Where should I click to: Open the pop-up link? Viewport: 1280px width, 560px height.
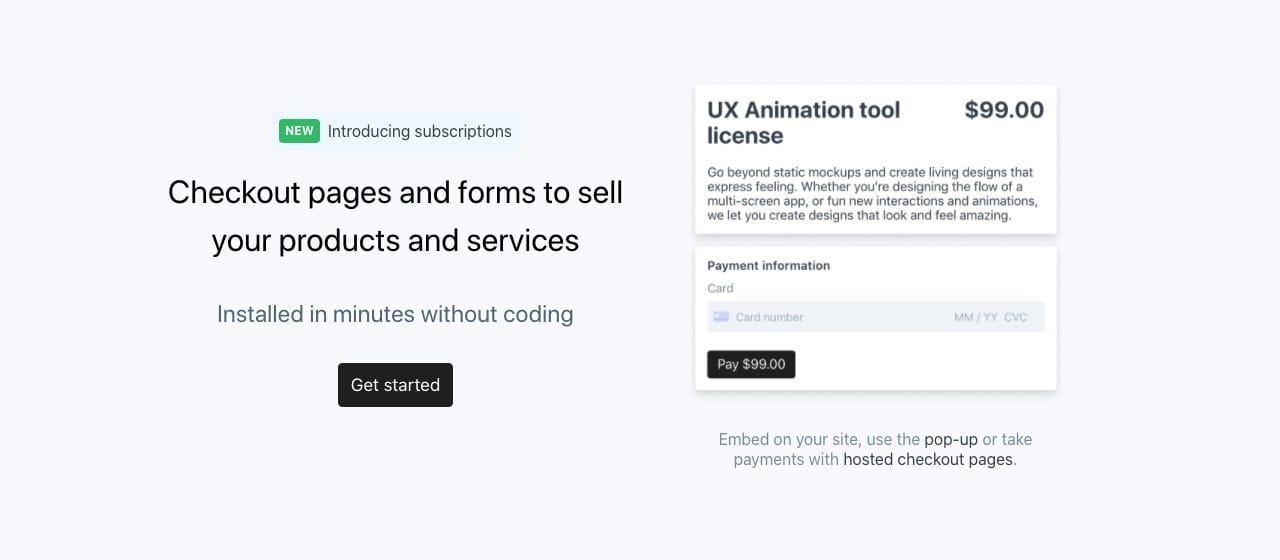950,439
